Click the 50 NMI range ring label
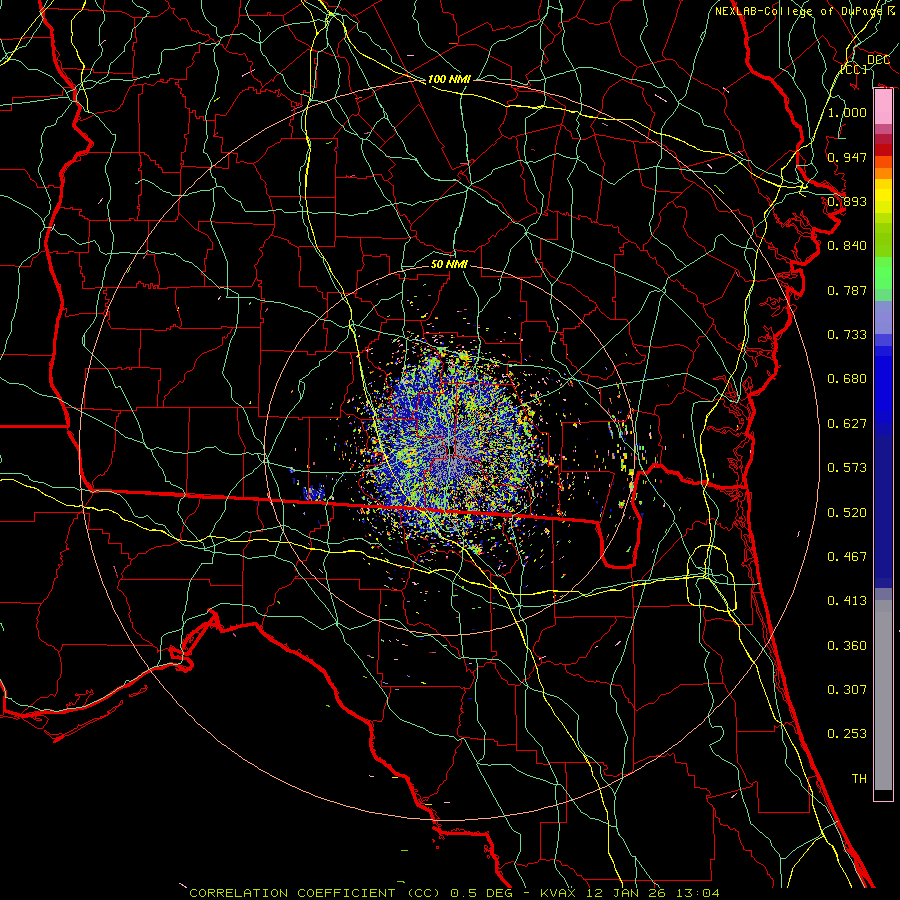 pos(449,265)
